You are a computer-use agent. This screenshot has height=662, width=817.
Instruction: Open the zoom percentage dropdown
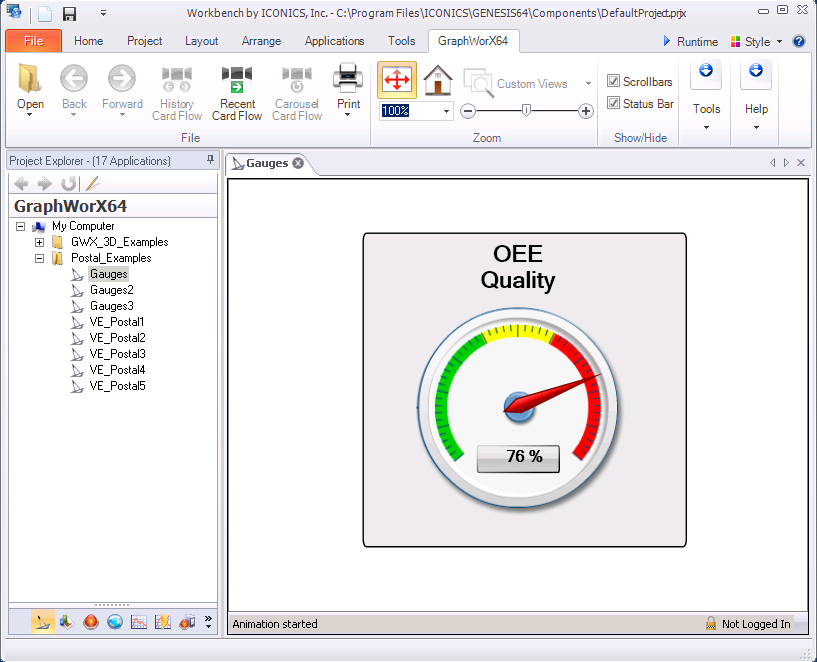click(446, 111)
